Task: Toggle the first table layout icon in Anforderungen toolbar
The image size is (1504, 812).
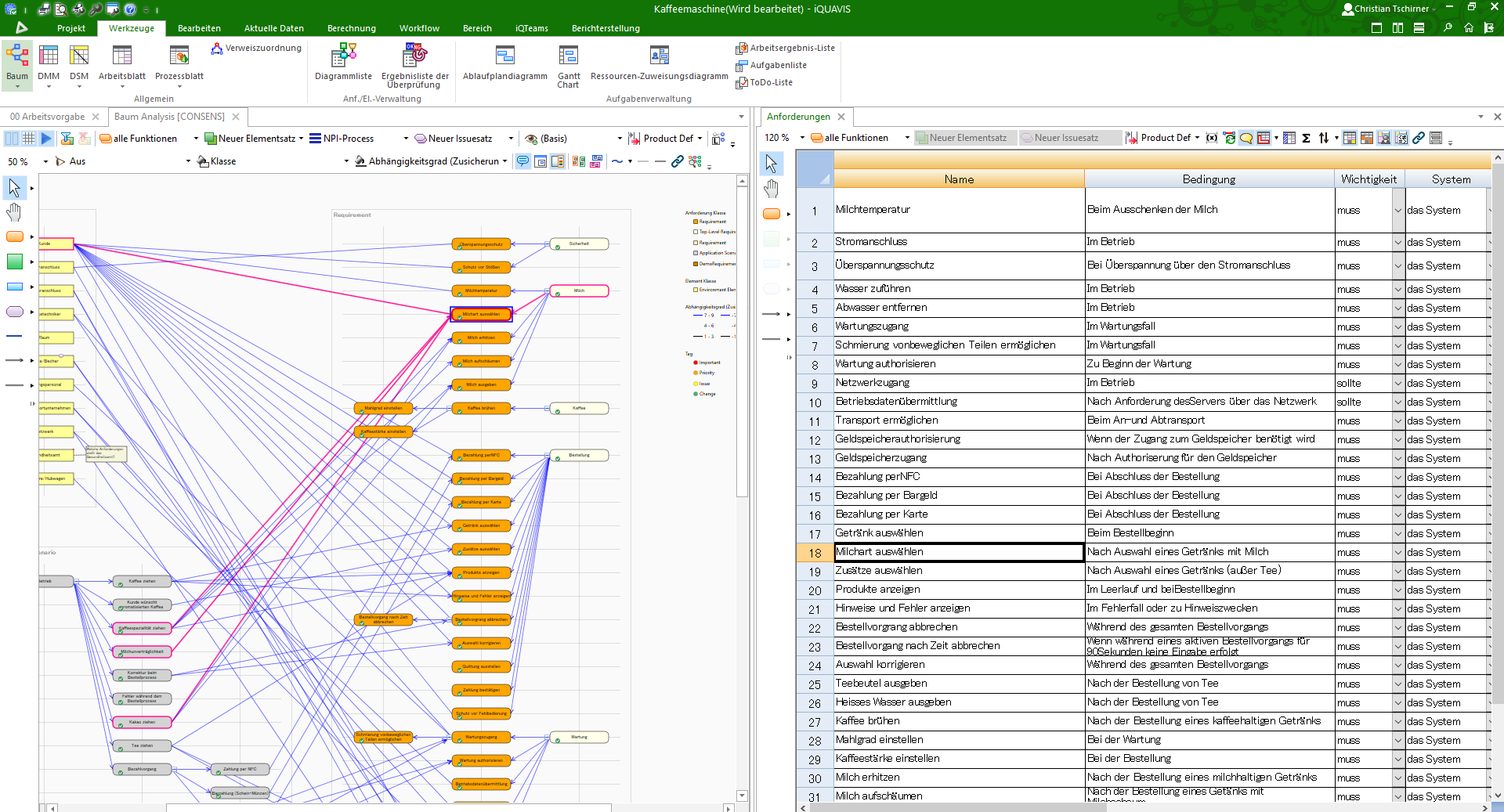Action: [x=1350, y=138]
